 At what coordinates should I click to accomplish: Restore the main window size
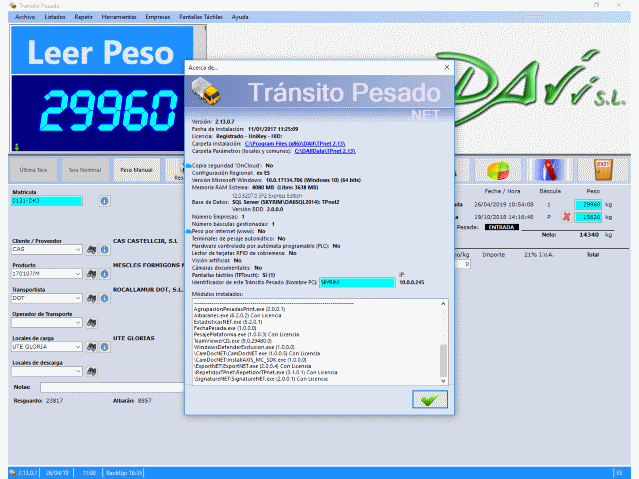tap(597, 5)
